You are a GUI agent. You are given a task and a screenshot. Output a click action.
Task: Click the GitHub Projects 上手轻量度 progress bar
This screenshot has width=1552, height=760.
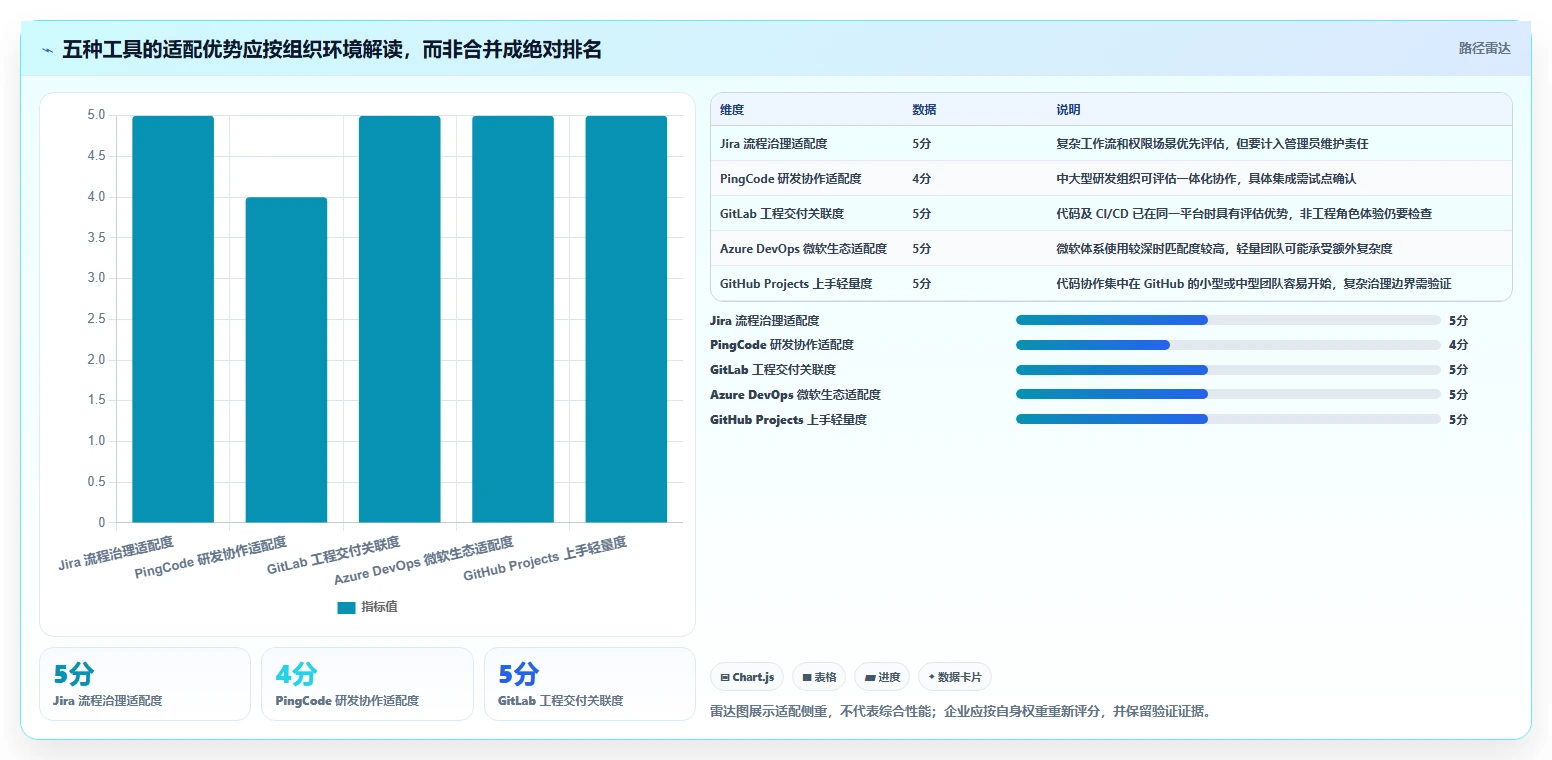click(1228, 420)
